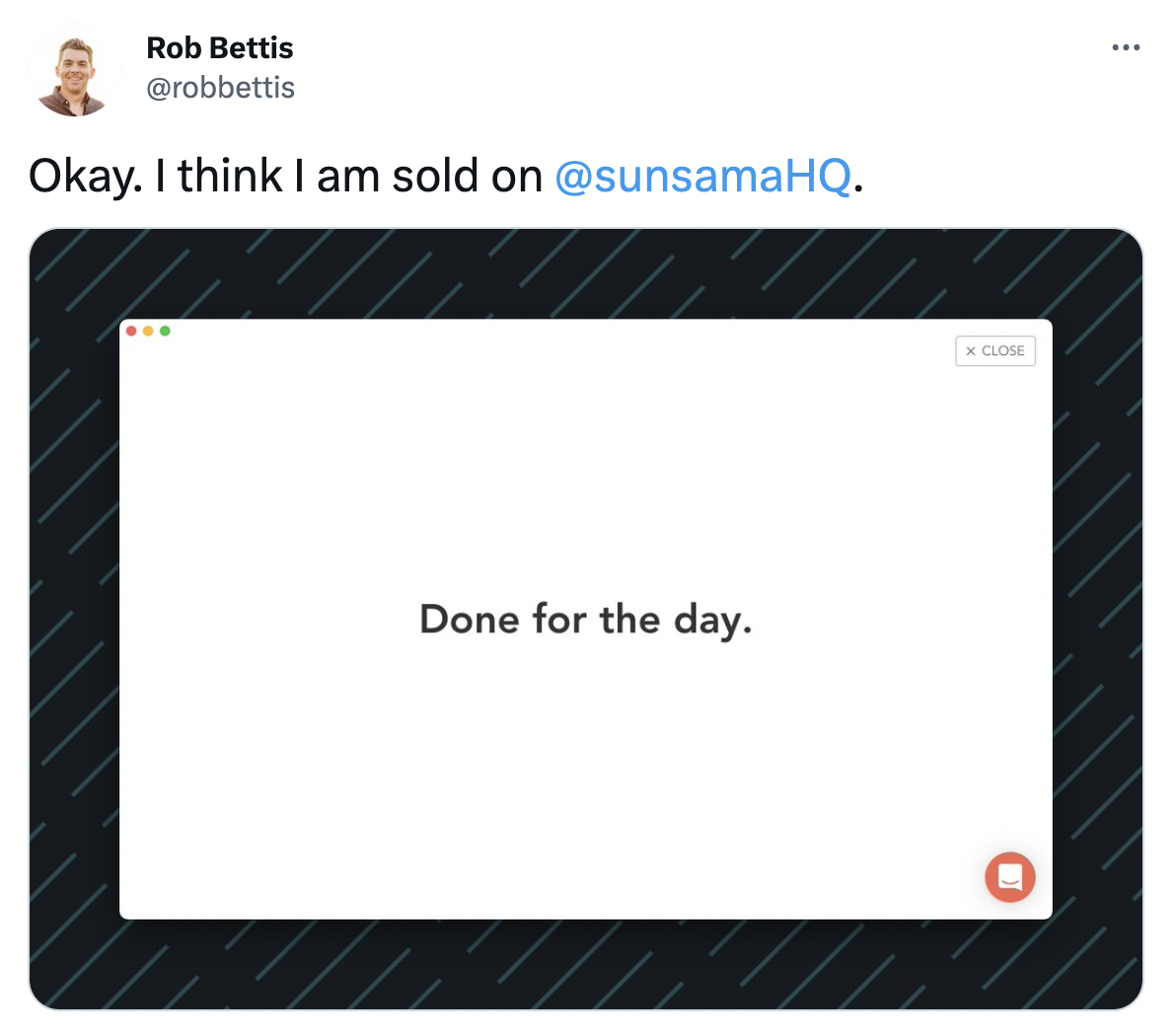Click the X icon inside CLOSE button

(971, 351)
